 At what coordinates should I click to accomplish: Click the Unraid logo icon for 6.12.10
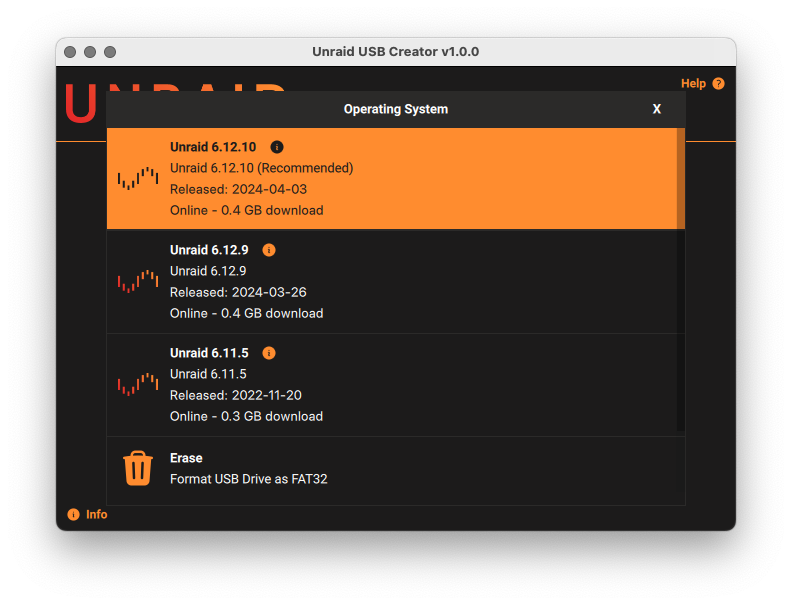point(138,178)
